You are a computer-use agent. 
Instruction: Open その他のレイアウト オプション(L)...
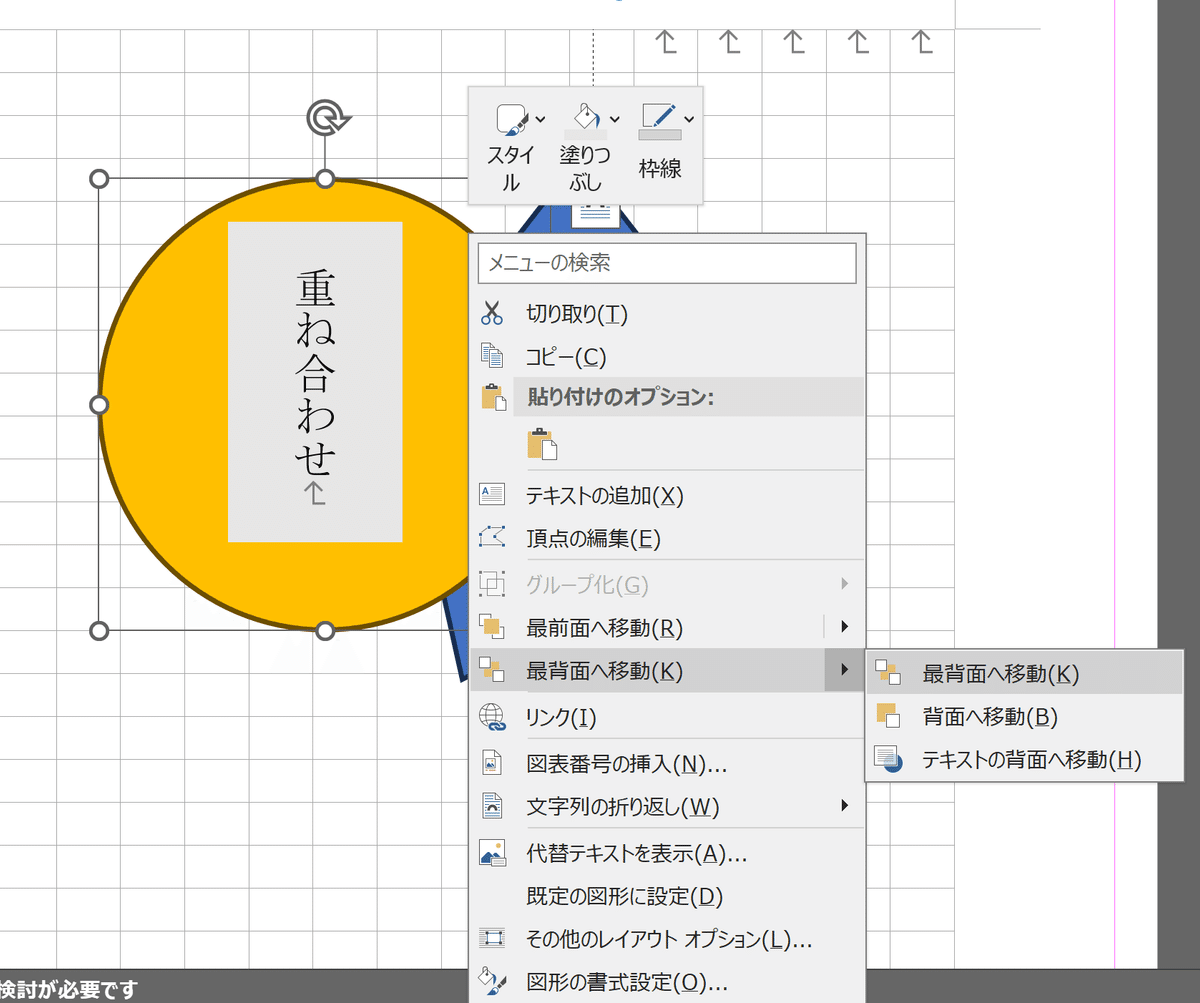tap(667, 940)
